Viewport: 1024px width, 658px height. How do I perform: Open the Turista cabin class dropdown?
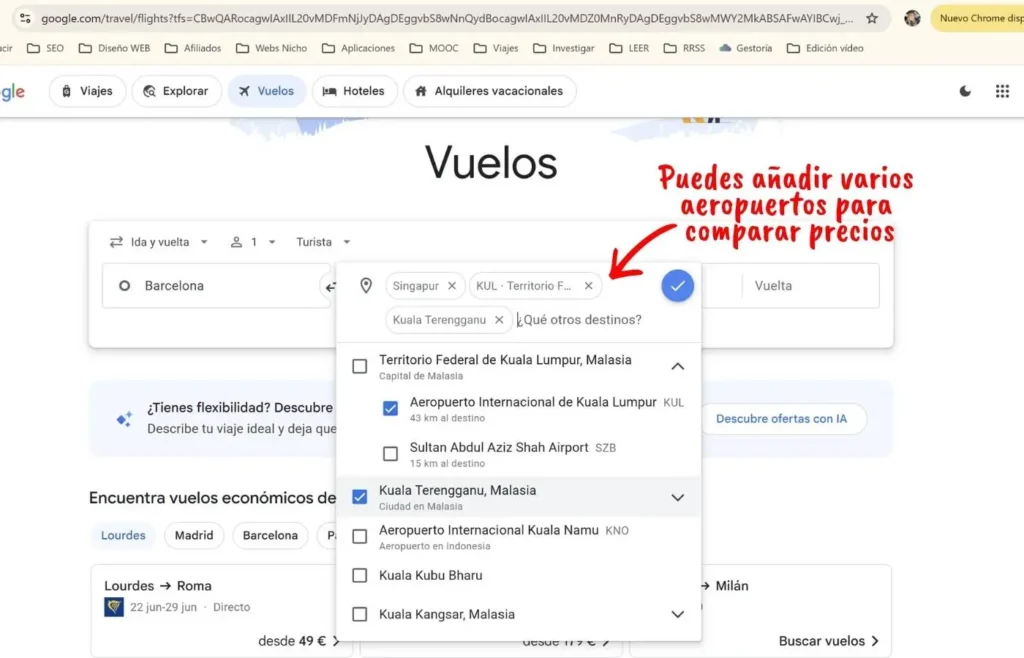tap(323, 242)
